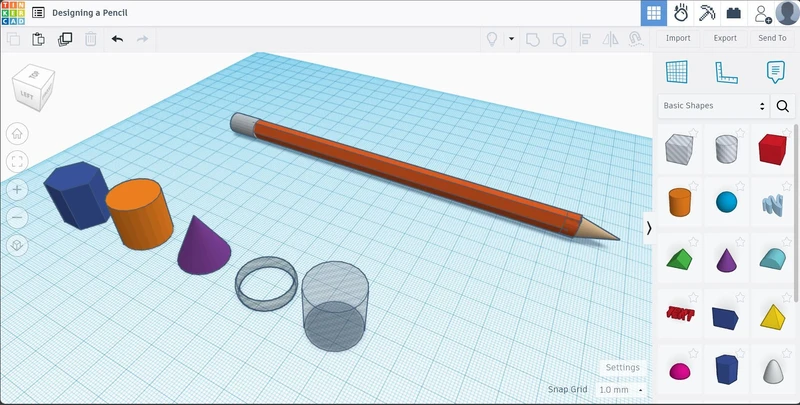The image size is (800, 405).
Task: Click the Export button
Action: tap(725, 38)
